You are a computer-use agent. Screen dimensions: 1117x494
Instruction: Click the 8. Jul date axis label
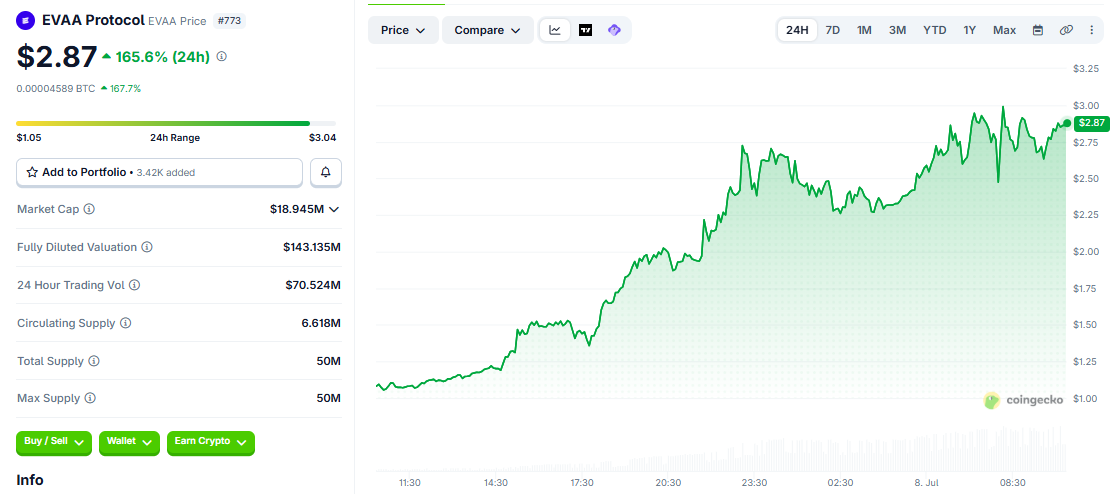[x=927, y=483]
